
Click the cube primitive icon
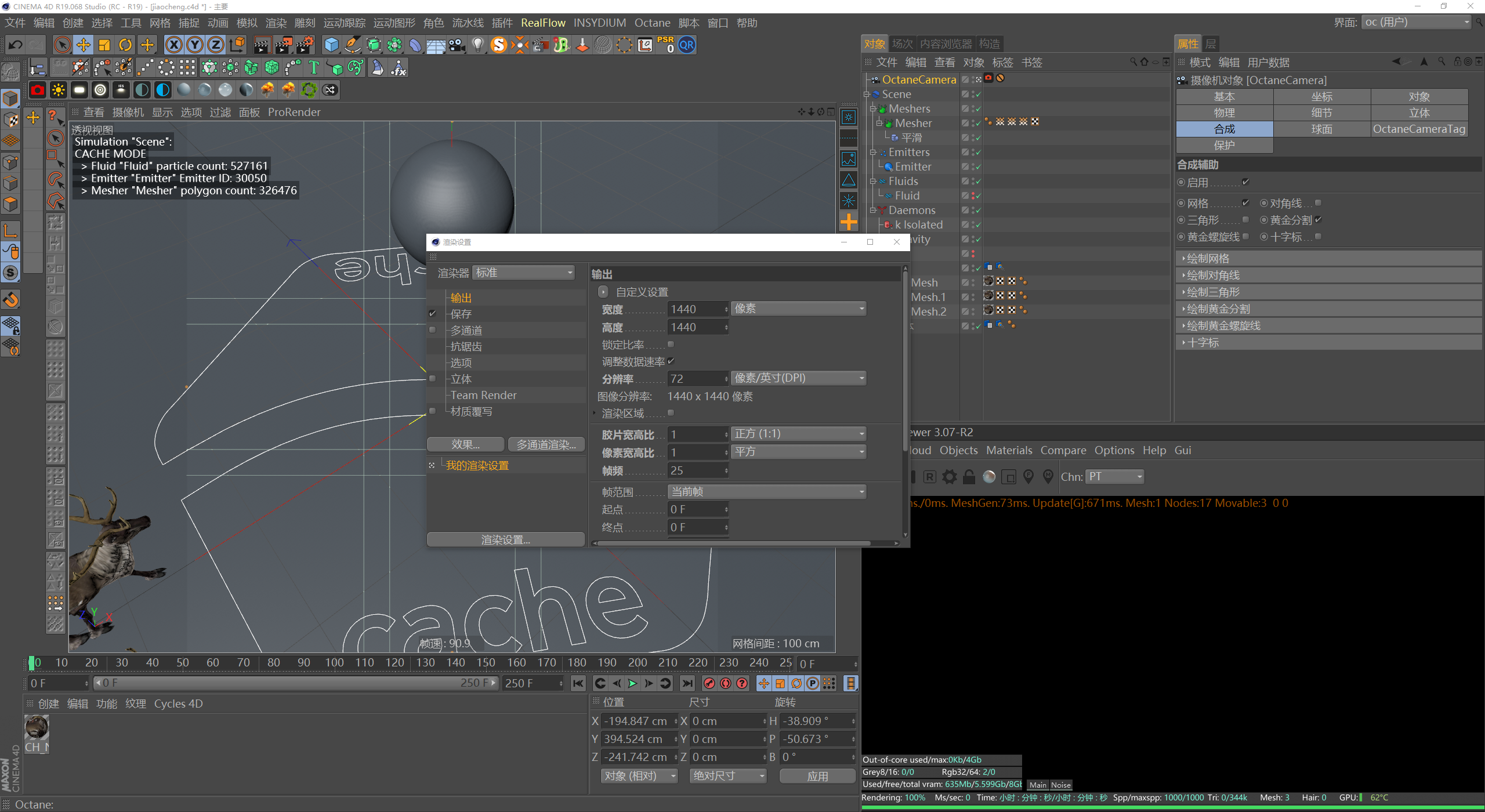point(331,45)
